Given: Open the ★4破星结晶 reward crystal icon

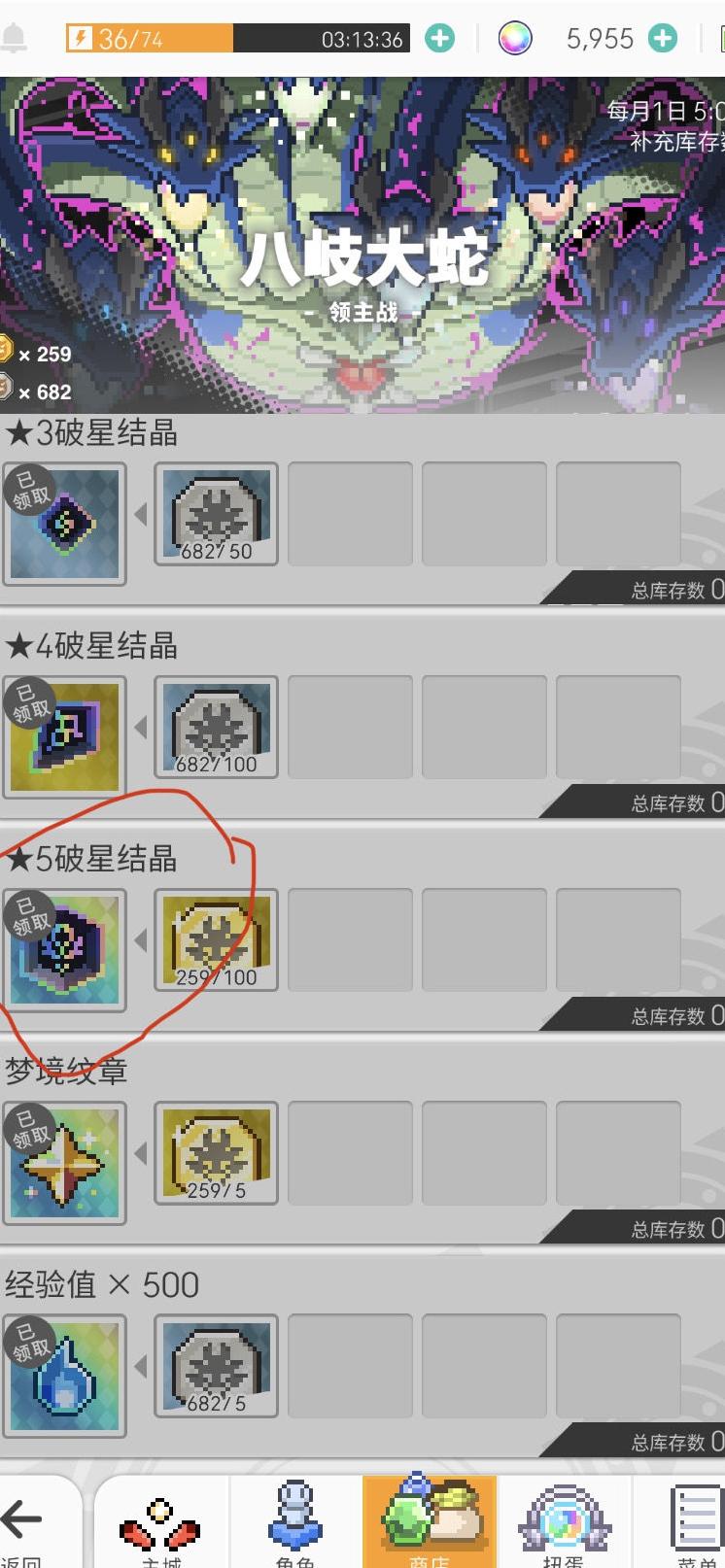Looking at the screenshot, I should pos(64,737).
